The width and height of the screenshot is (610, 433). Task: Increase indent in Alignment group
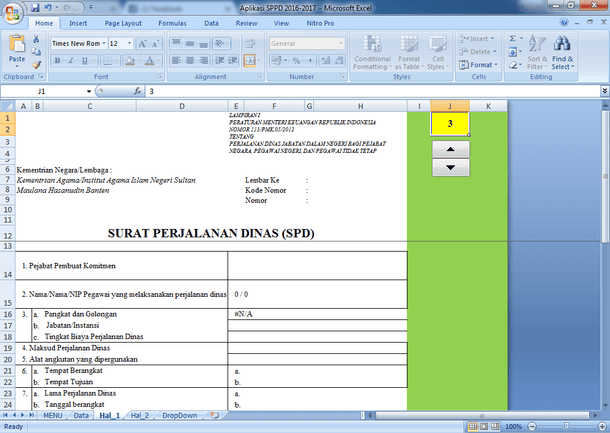pos(233,61)
